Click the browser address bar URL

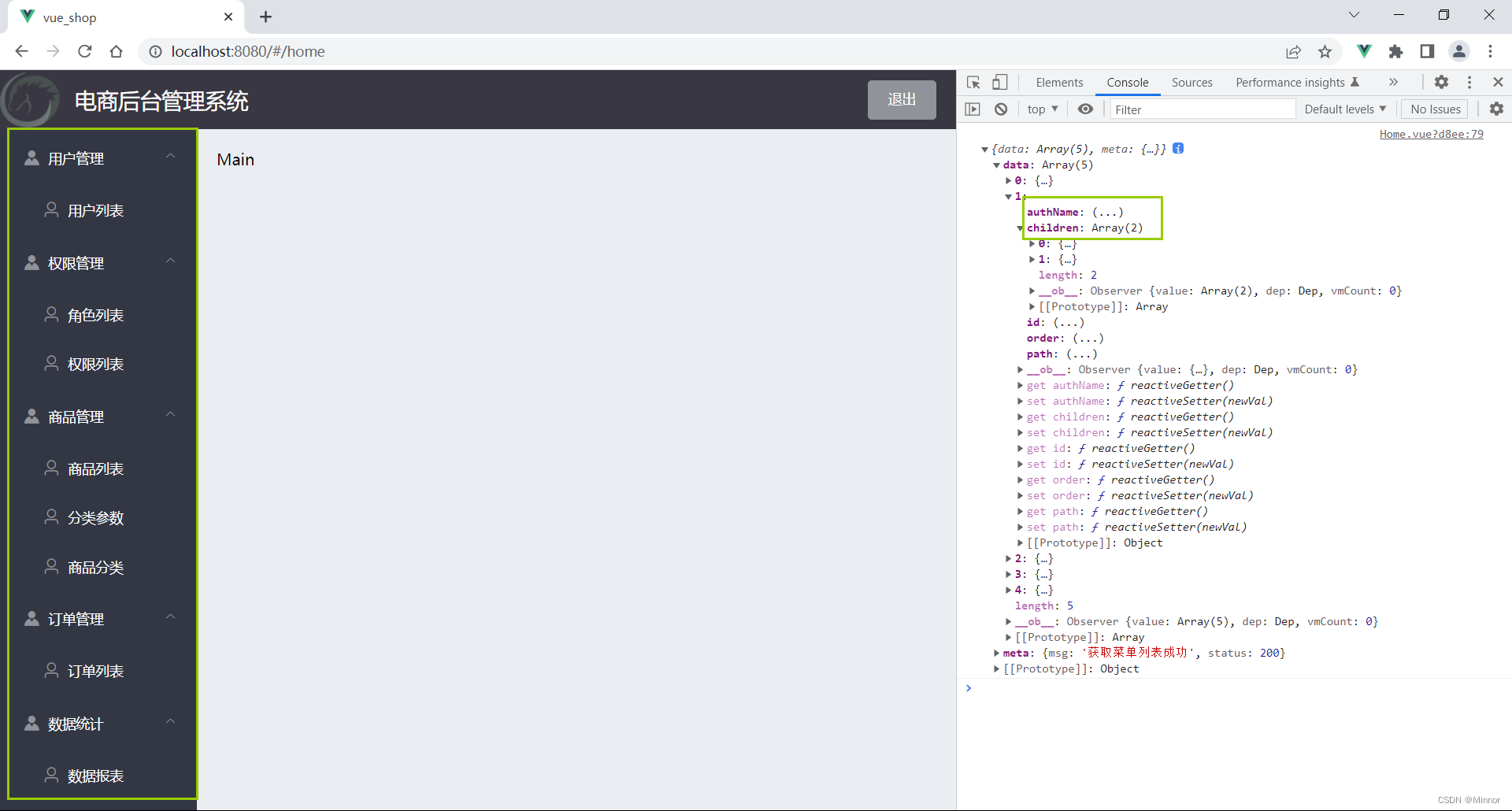(x=248, y=51)
